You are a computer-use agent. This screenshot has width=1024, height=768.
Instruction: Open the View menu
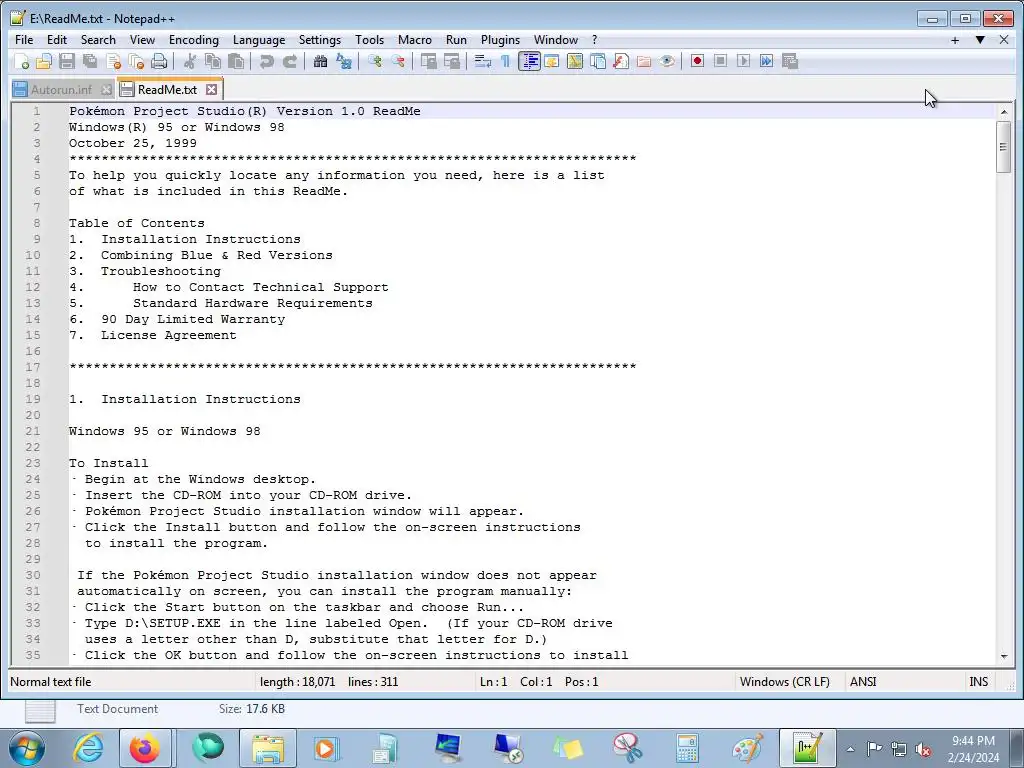click(x=142, y=40)
